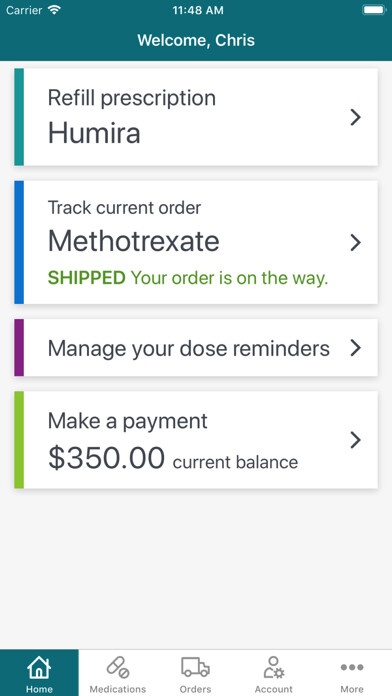
Task: Tap the Wi-Fi status icon
Action: point(55,10)
